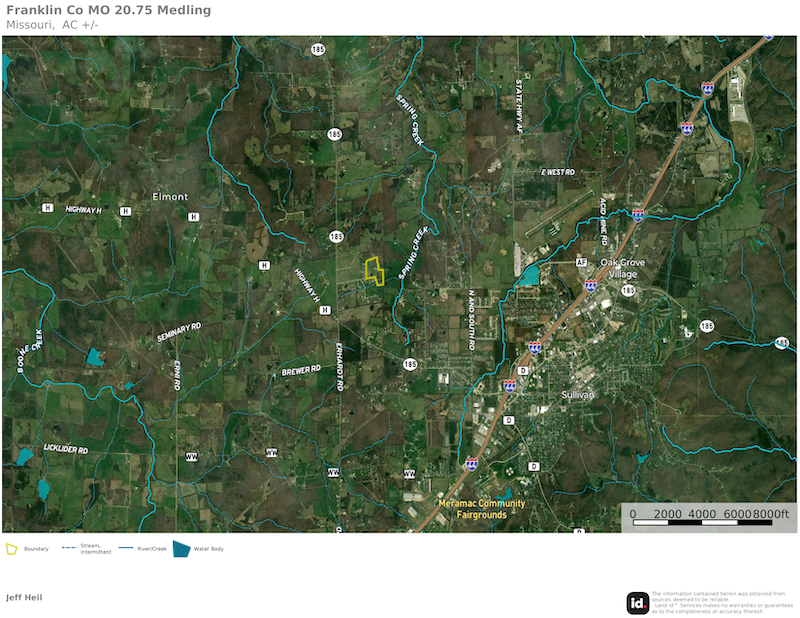Click the Brewer Rd road label
The image size is (800, 618).
300,370
